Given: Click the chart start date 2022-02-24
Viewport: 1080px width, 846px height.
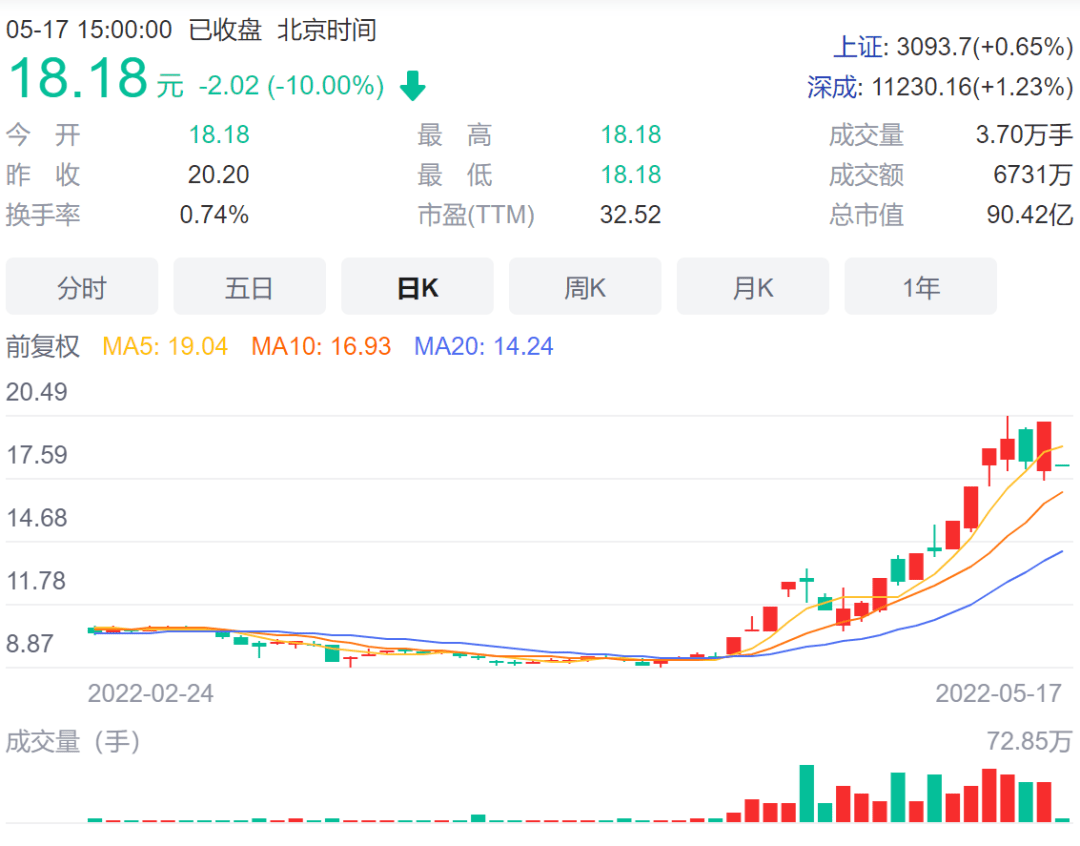Looking at the screenshot, I should pos(151,693).
